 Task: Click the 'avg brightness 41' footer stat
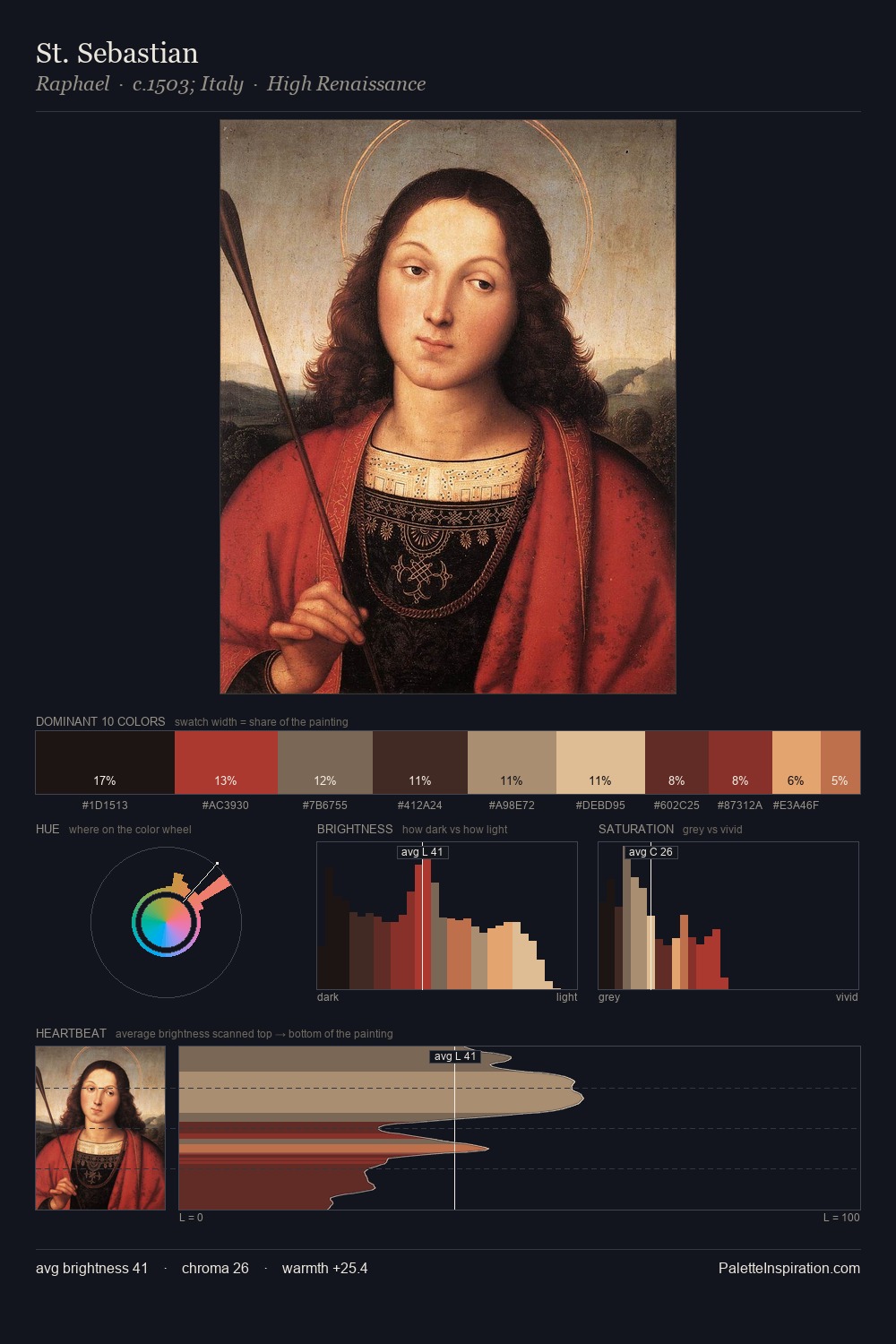[x=91, y=1268]
